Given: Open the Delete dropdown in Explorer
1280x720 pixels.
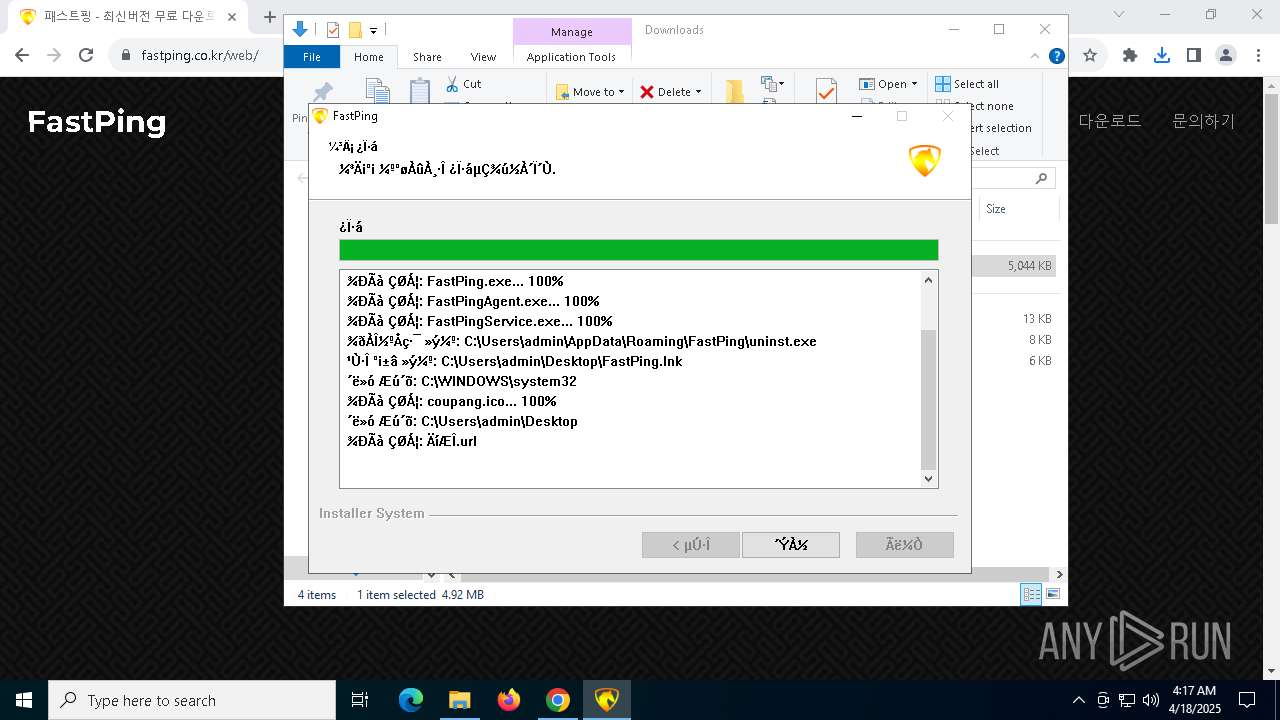Looking at the screenshot, I should 670,92.
